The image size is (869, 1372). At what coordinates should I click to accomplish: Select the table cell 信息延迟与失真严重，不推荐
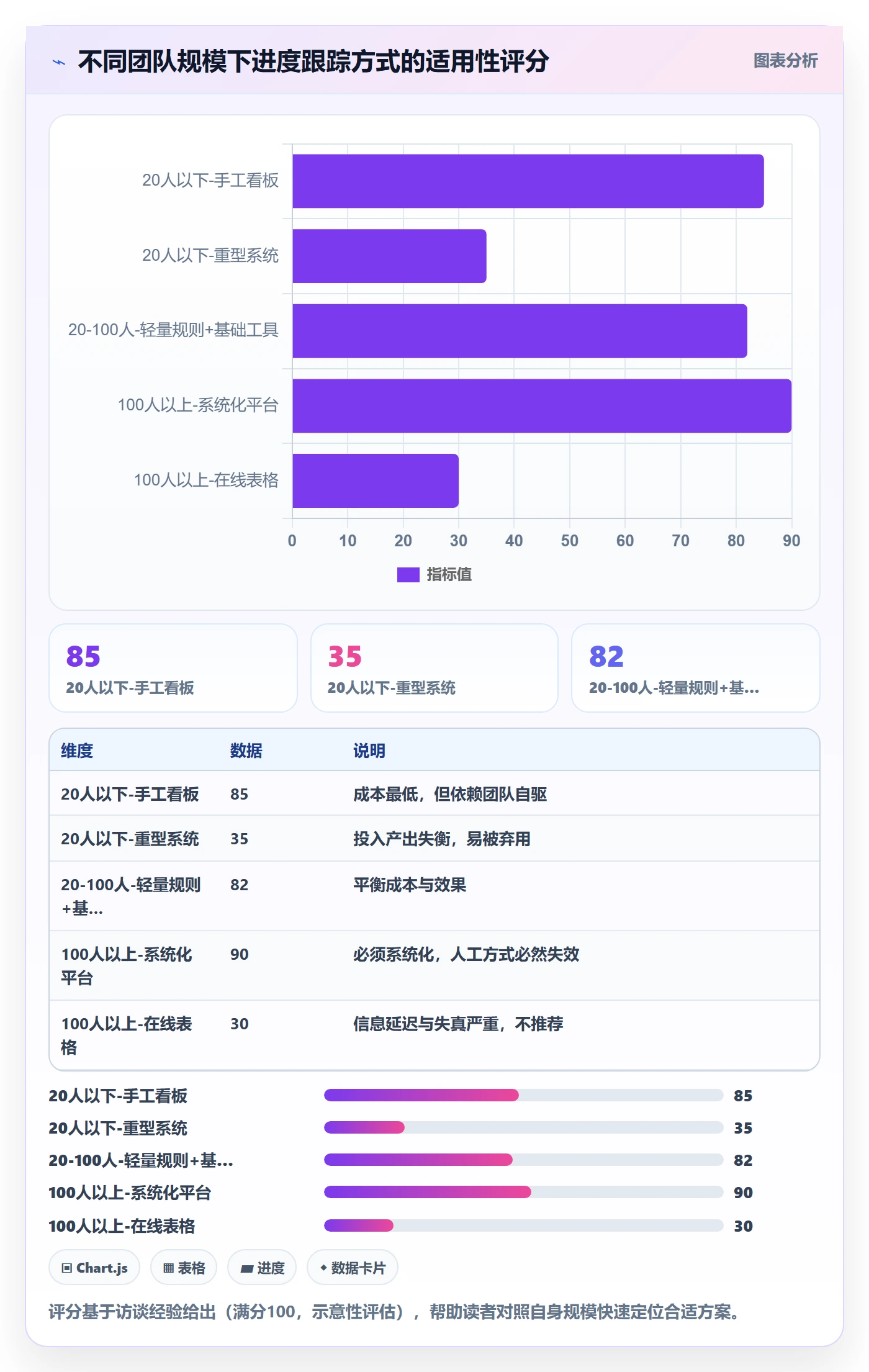tap(458, 1024)
